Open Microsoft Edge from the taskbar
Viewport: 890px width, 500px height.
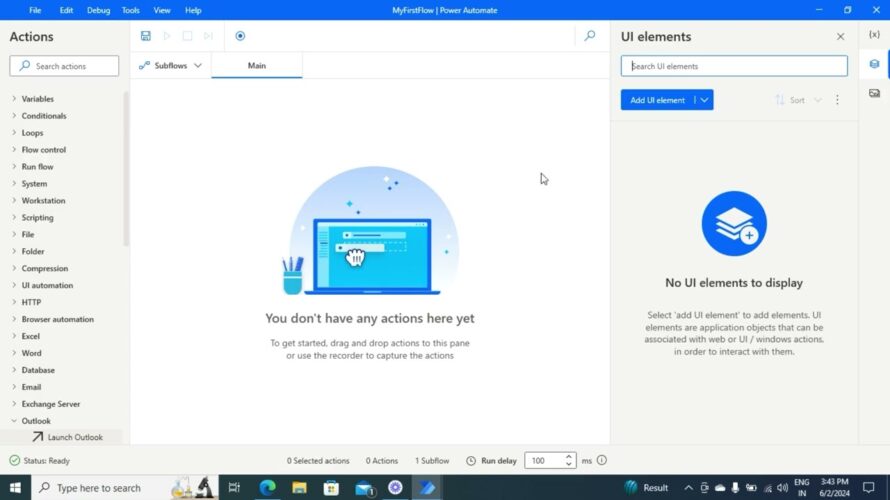[267, 488]
